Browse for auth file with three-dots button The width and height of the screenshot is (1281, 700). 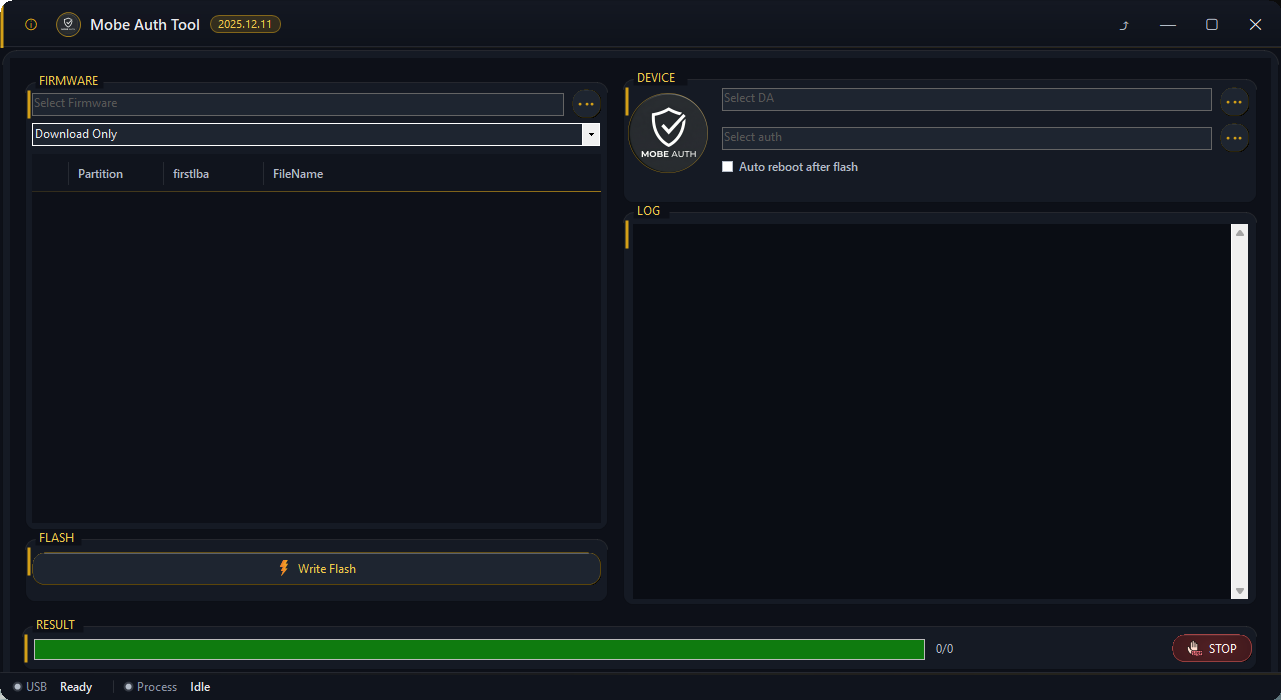(x=1234, y=138)
